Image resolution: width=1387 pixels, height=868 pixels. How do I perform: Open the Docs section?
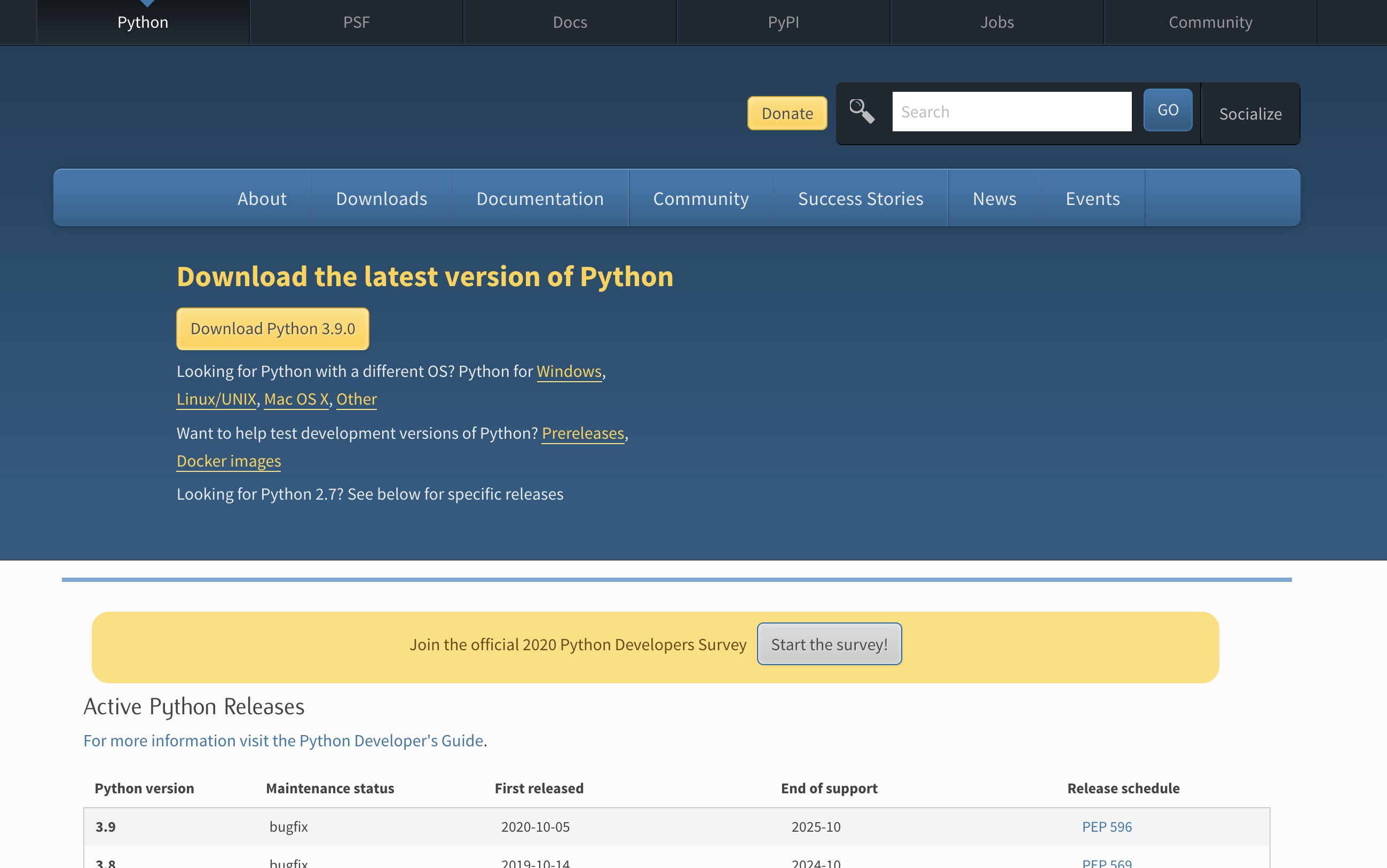coord(569,22)
